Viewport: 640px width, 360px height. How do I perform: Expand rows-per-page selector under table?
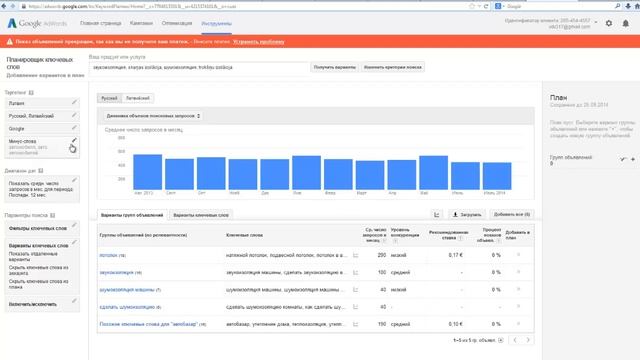501,340
